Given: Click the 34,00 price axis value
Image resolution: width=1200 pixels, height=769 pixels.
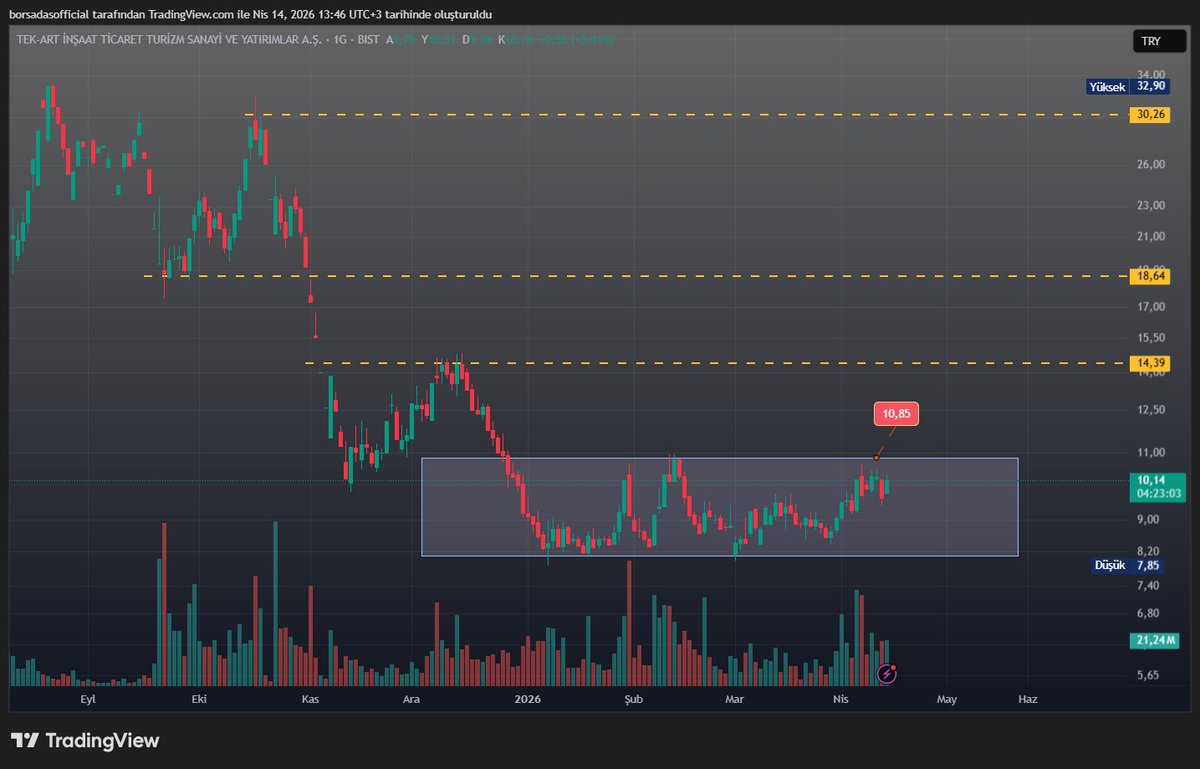Looking at the screenshot, I should tap(1151, 74).
